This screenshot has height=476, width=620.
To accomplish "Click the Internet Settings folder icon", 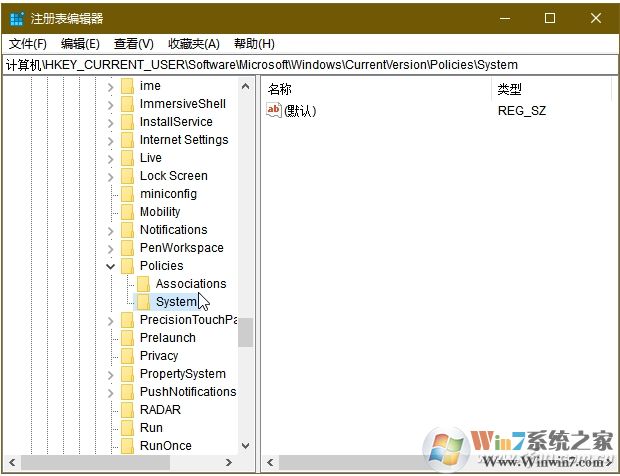I will pos(127,140).
